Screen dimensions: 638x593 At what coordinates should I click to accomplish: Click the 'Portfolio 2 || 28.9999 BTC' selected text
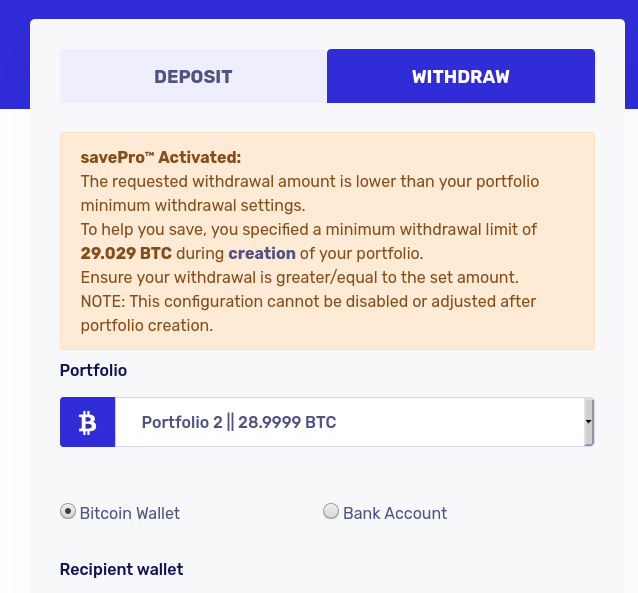click(239, 422)
